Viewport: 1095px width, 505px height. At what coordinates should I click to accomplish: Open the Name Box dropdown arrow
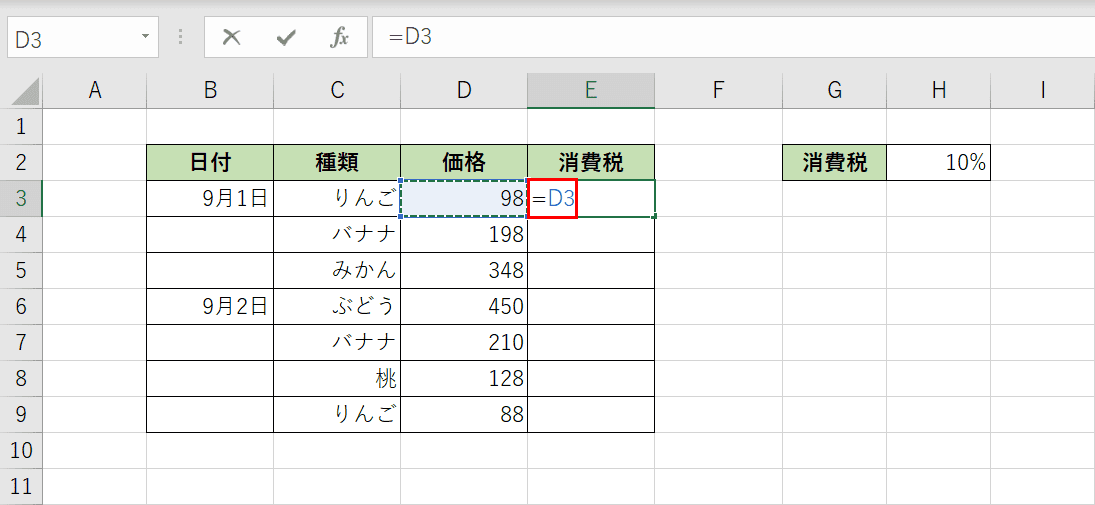tap(145, 36)
